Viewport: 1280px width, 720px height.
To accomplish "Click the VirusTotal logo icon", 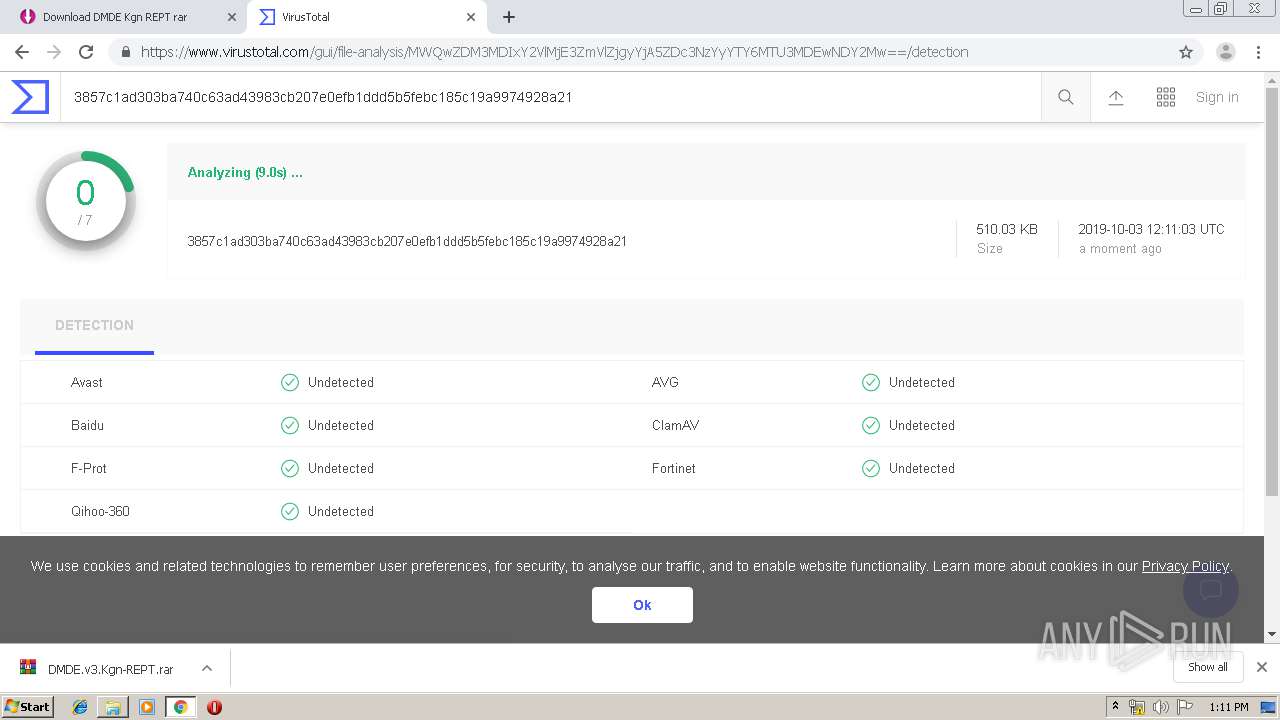I will coord(30,97).
